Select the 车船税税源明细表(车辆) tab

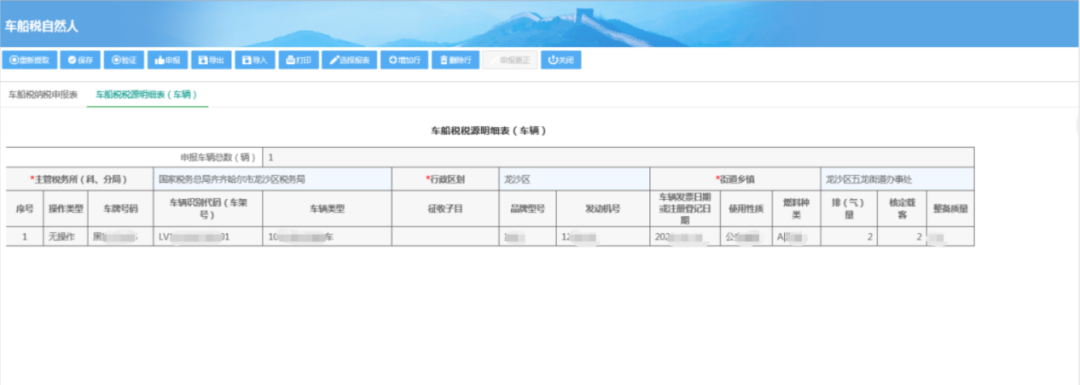[147, 95]
